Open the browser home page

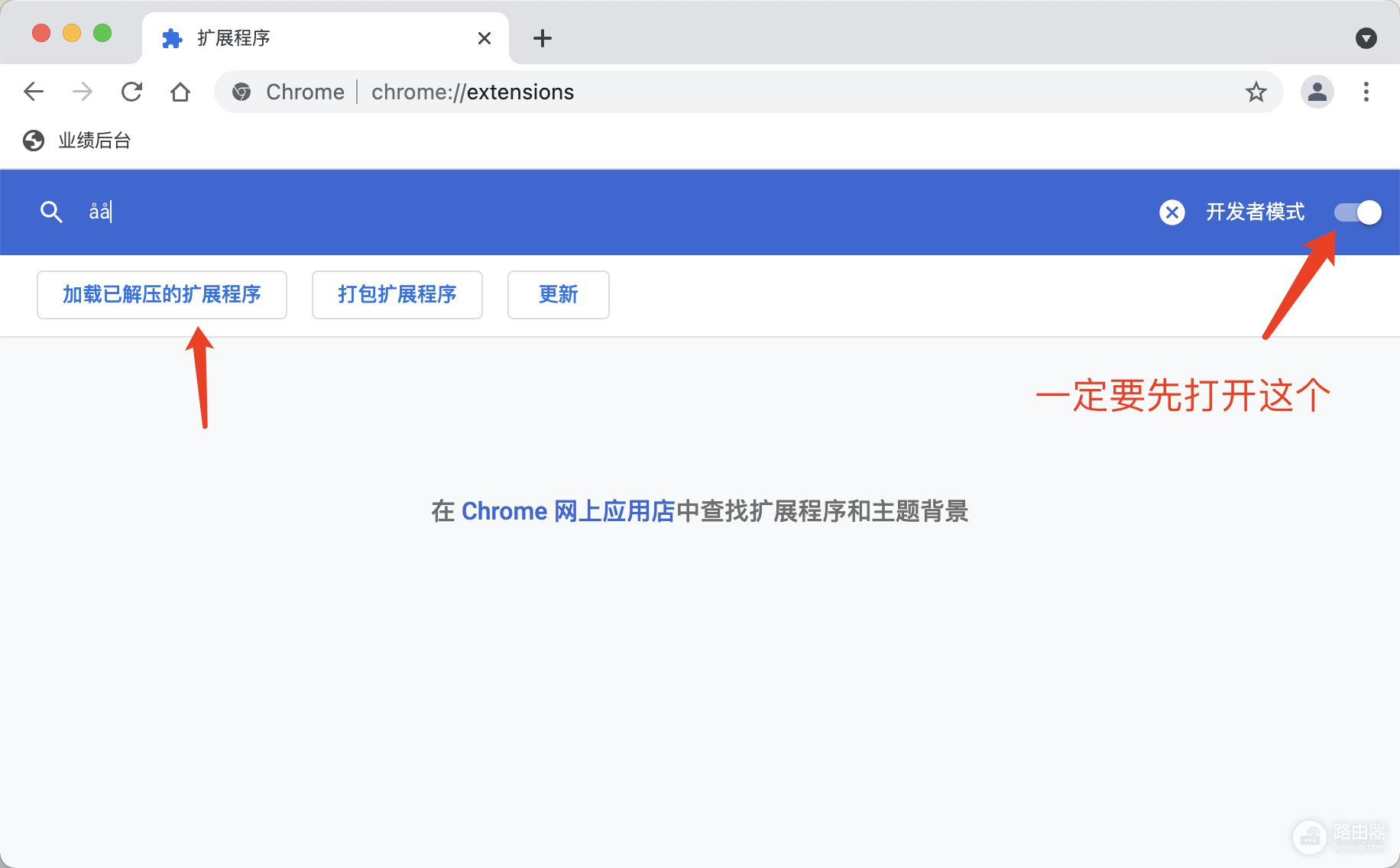pos(180,92)
